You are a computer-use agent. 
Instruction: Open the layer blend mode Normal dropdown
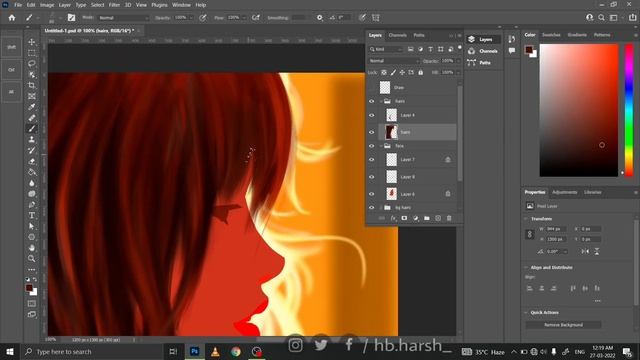click(393, 61)
